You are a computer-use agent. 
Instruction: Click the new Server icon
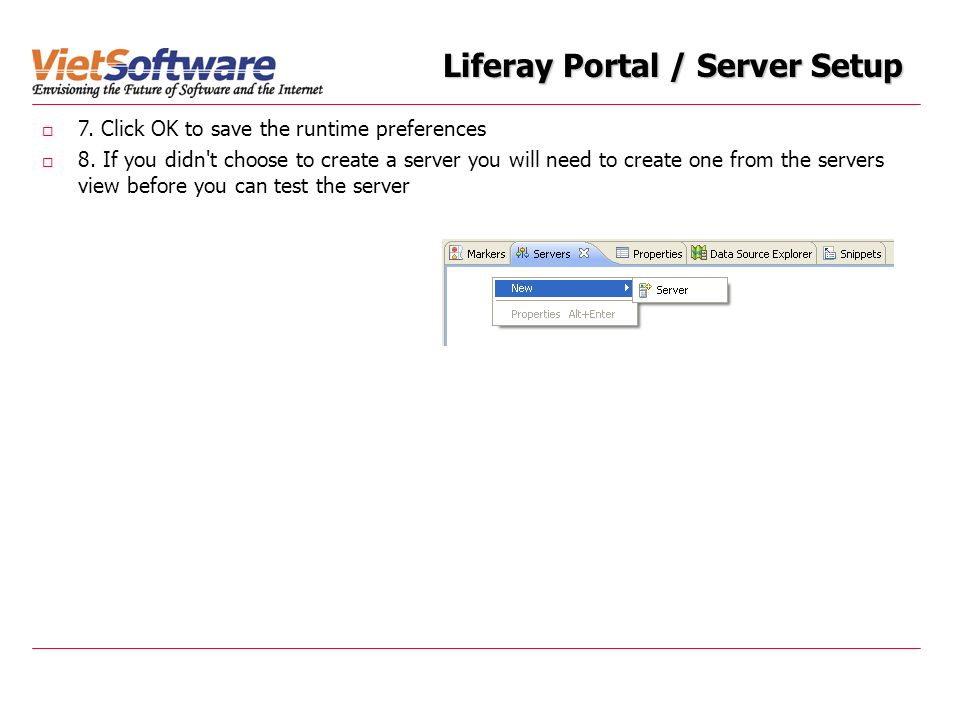645,290
